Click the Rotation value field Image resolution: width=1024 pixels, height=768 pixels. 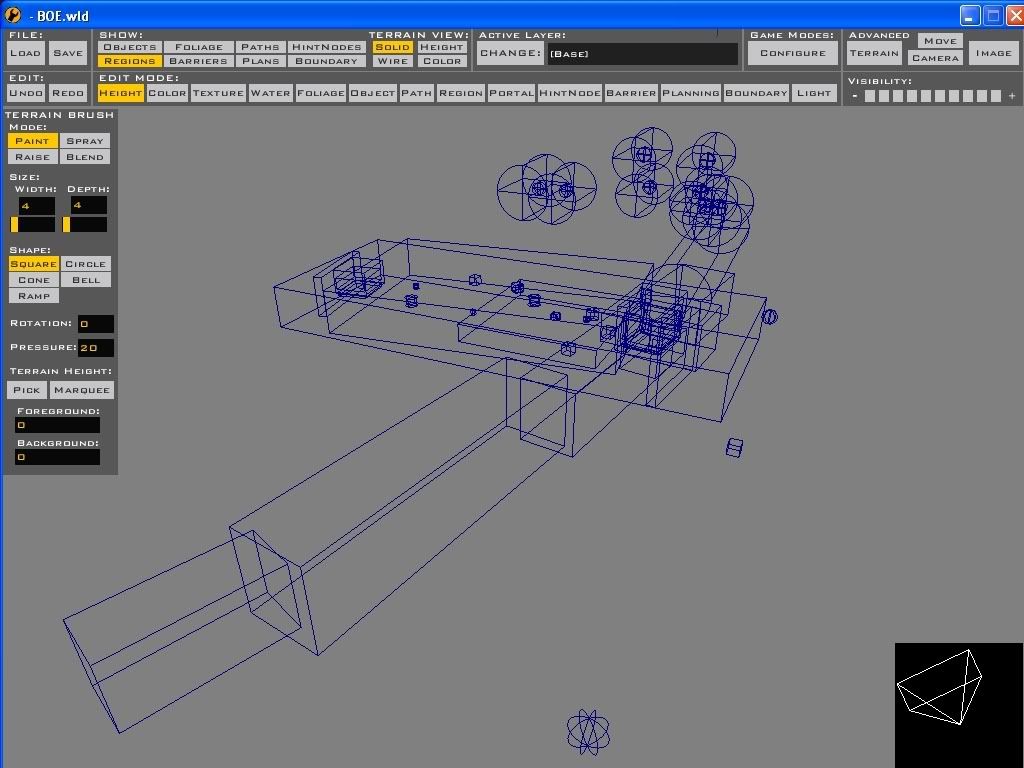tap(96, 324)
